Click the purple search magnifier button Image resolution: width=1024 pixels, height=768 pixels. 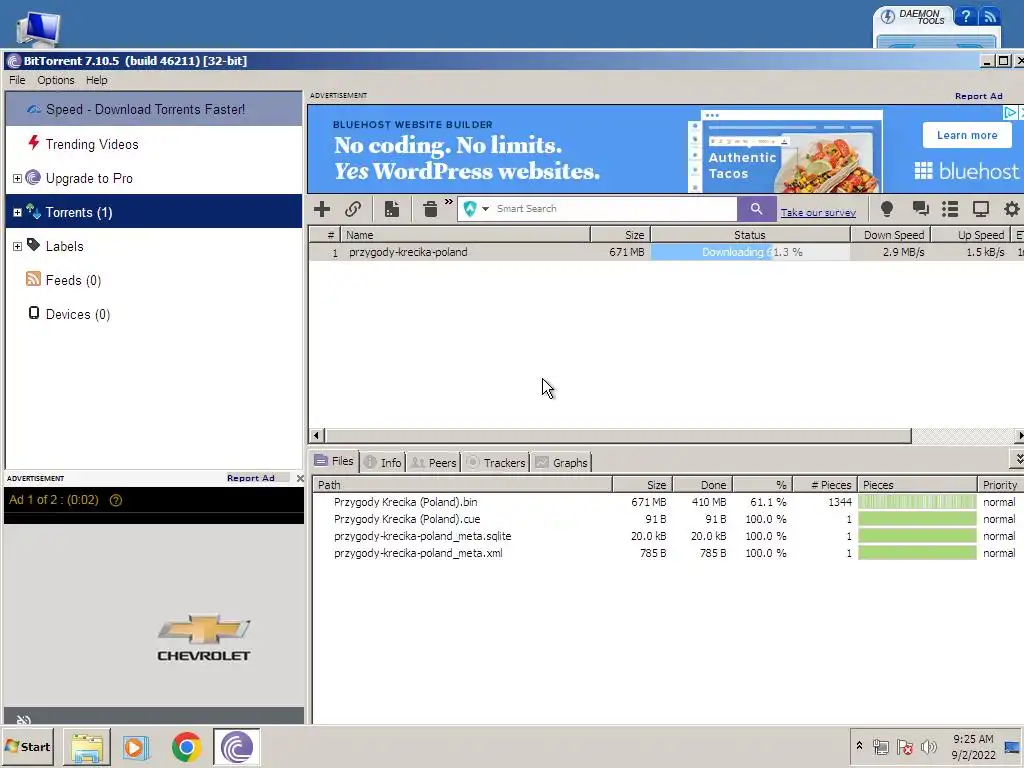pos(756,209)
